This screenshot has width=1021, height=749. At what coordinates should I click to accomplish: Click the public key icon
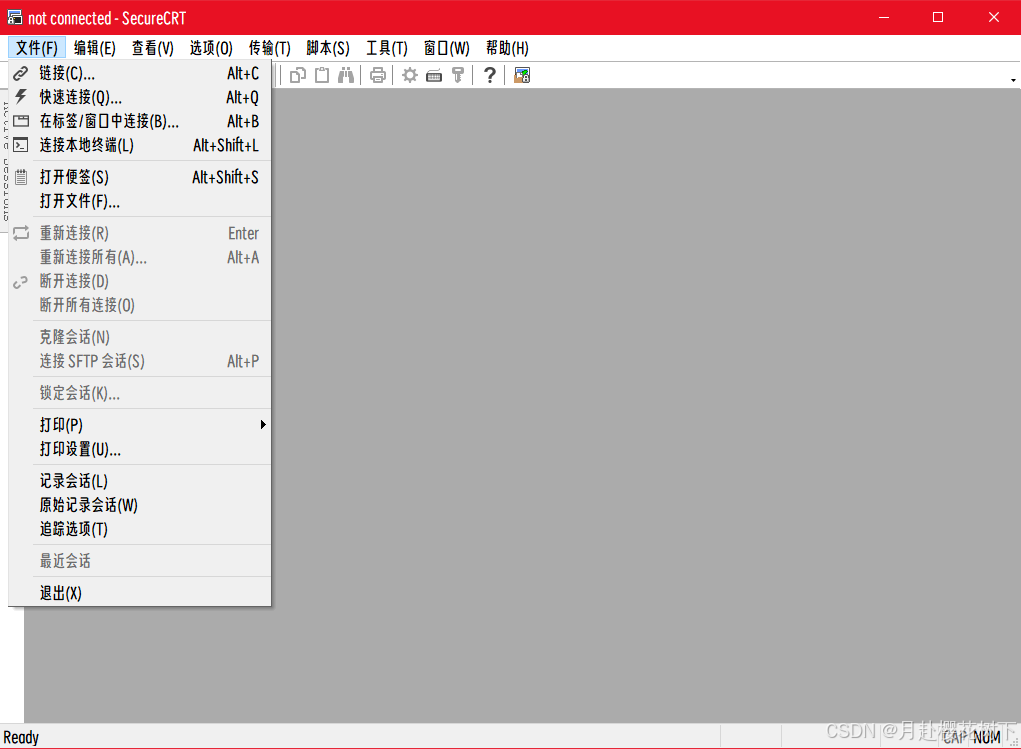tap(458, 76)
